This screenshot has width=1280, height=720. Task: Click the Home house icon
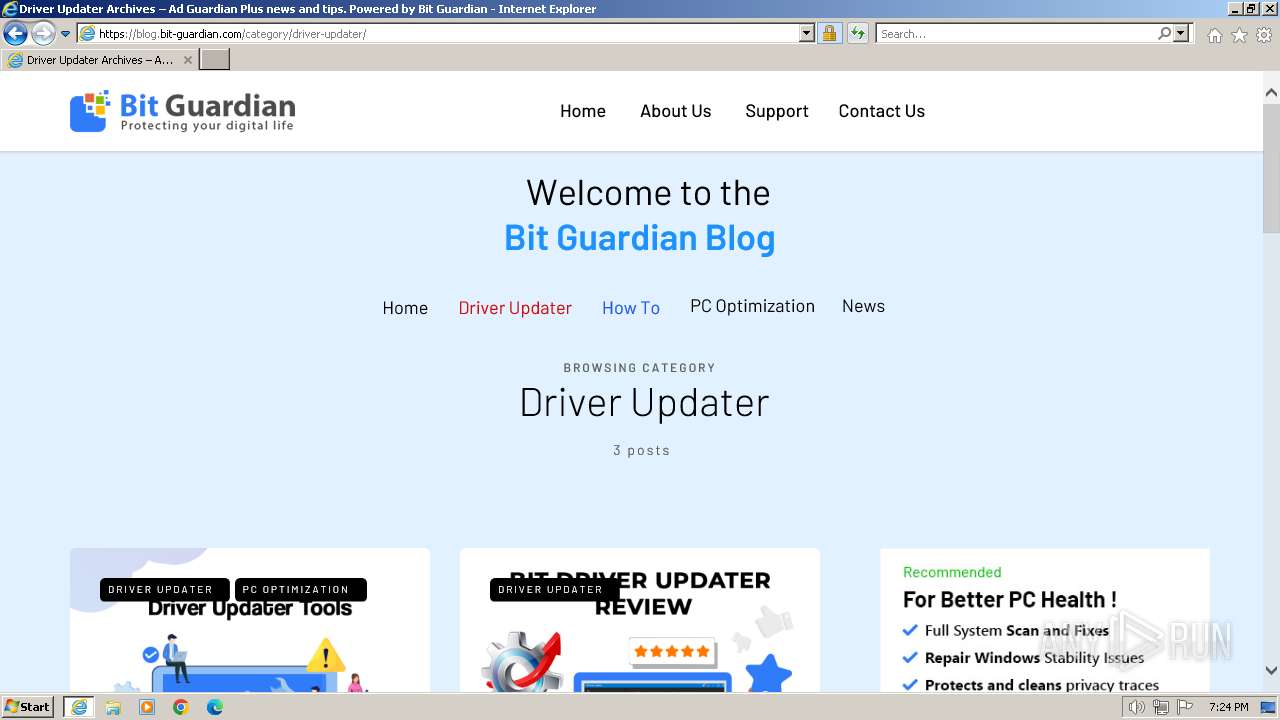[x=1214, y=35]
